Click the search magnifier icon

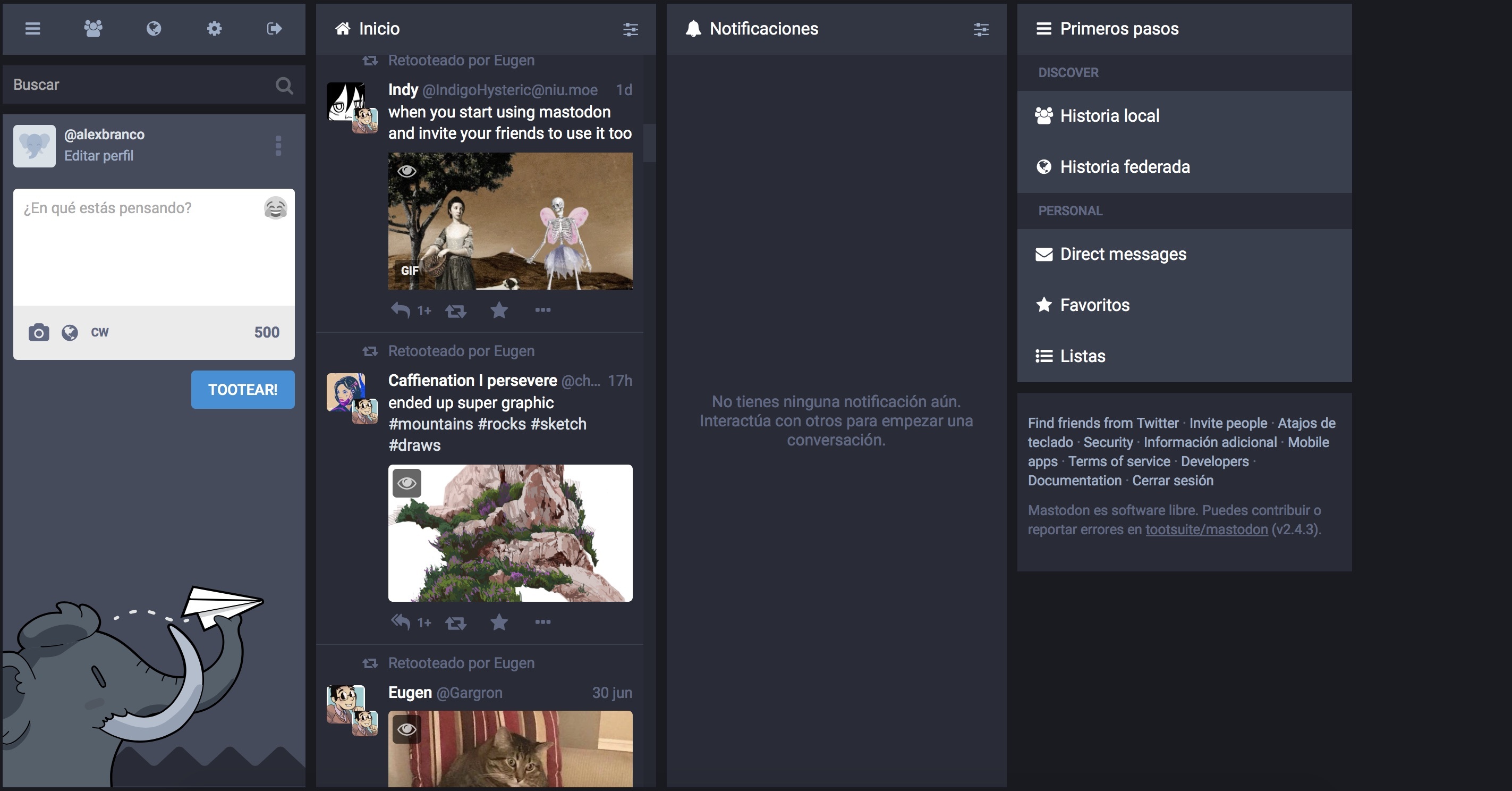coord(284,86)
